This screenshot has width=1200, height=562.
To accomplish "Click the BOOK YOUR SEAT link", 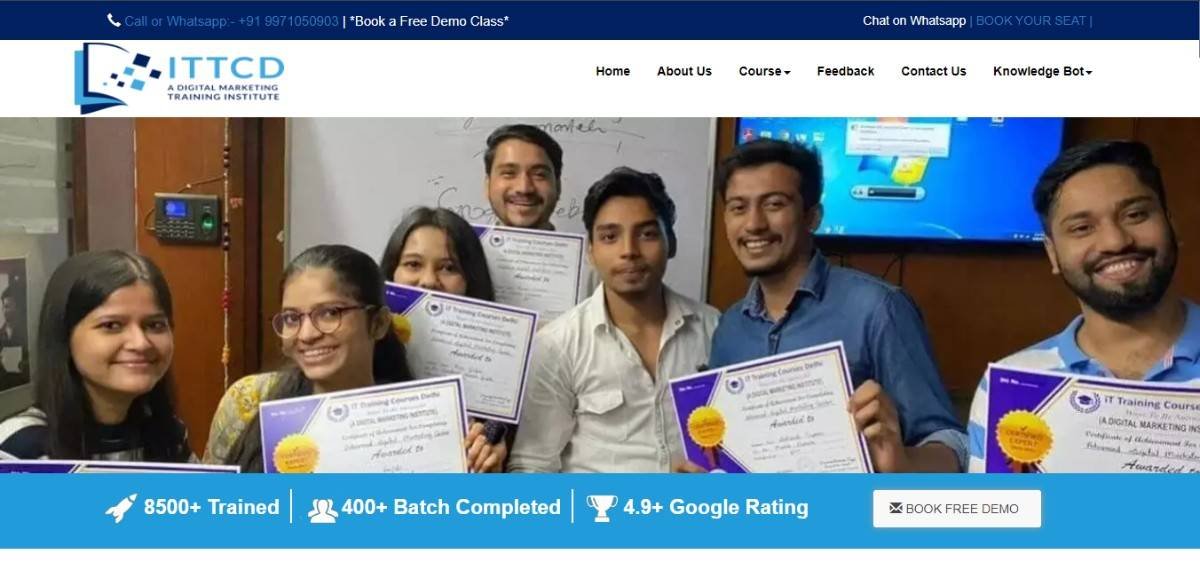I will [1030, 20].
